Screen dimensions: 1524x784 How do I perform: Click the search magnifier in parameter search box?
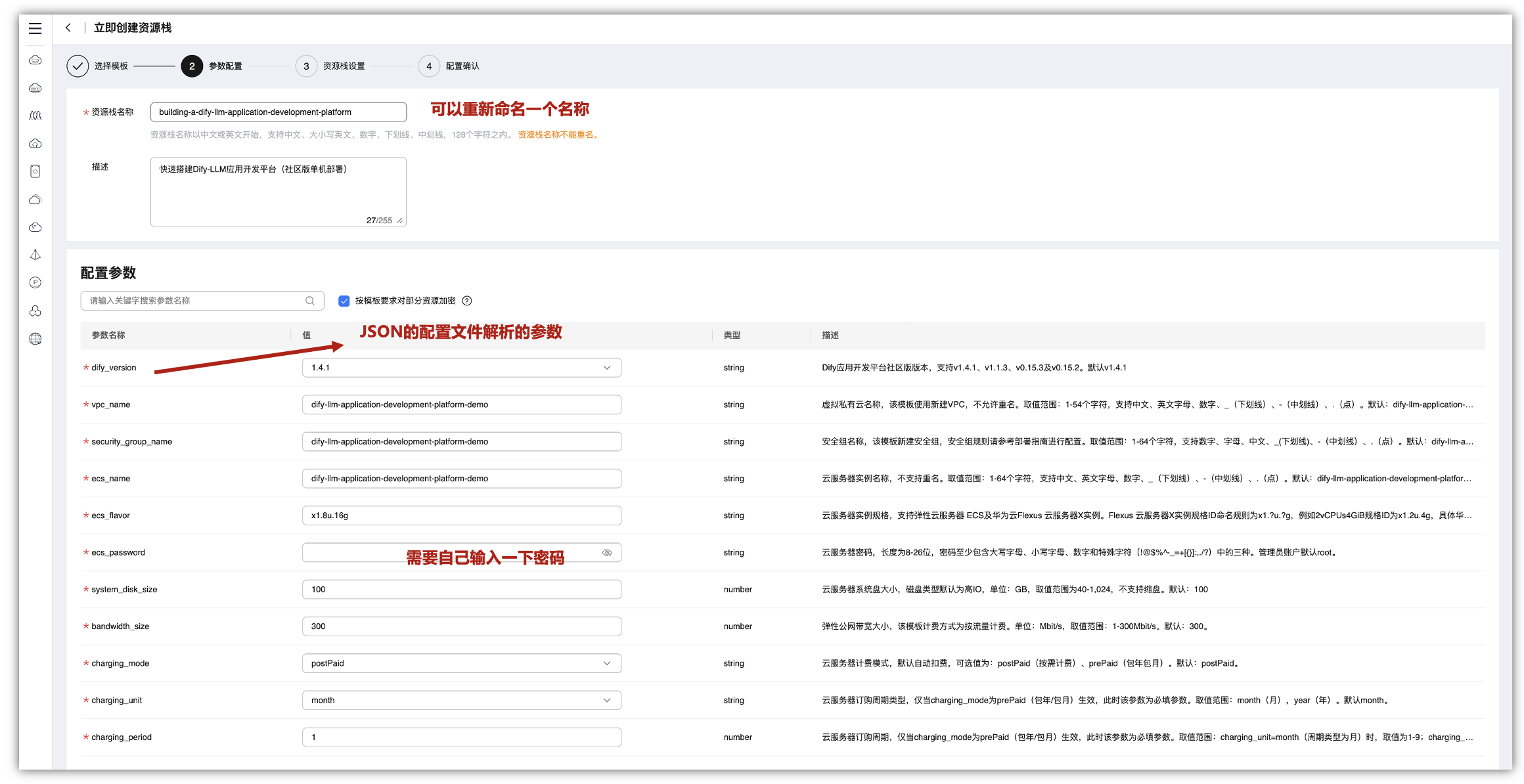310,301
